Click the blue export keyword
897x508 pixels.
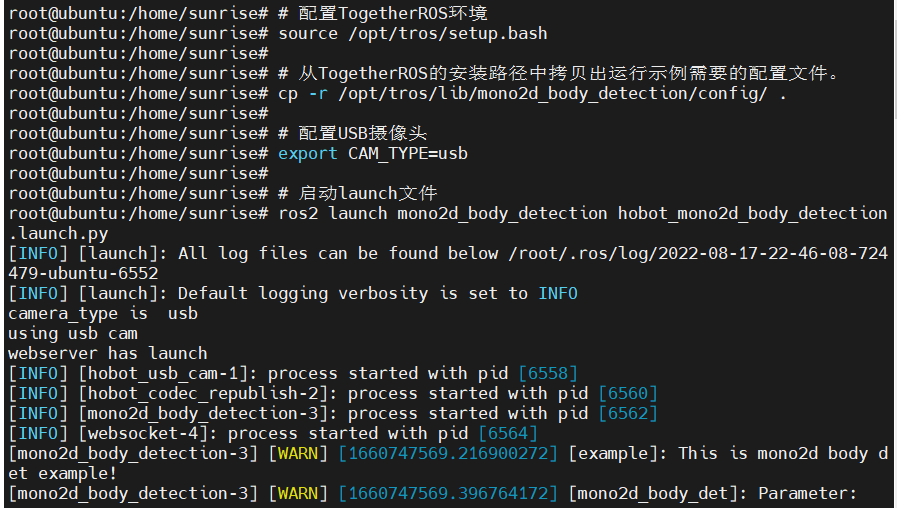tap(308, 154)
